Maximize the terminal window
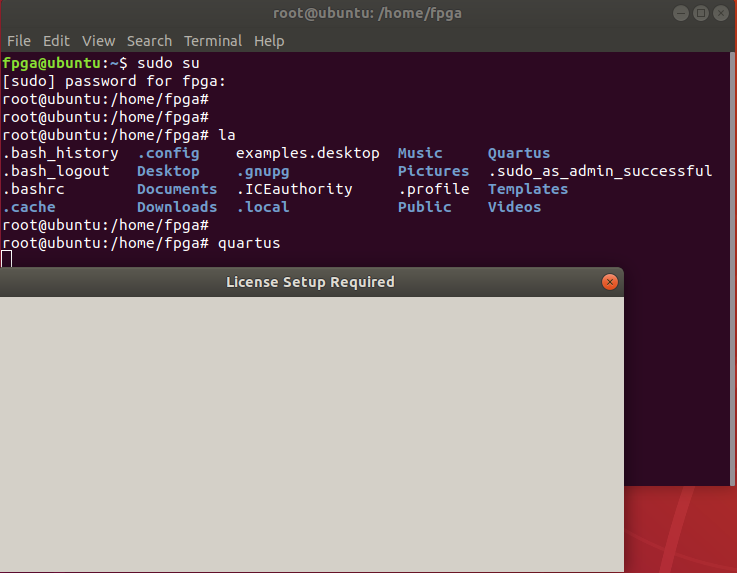The height and width of the screenshot is (573, 737). 701,13
